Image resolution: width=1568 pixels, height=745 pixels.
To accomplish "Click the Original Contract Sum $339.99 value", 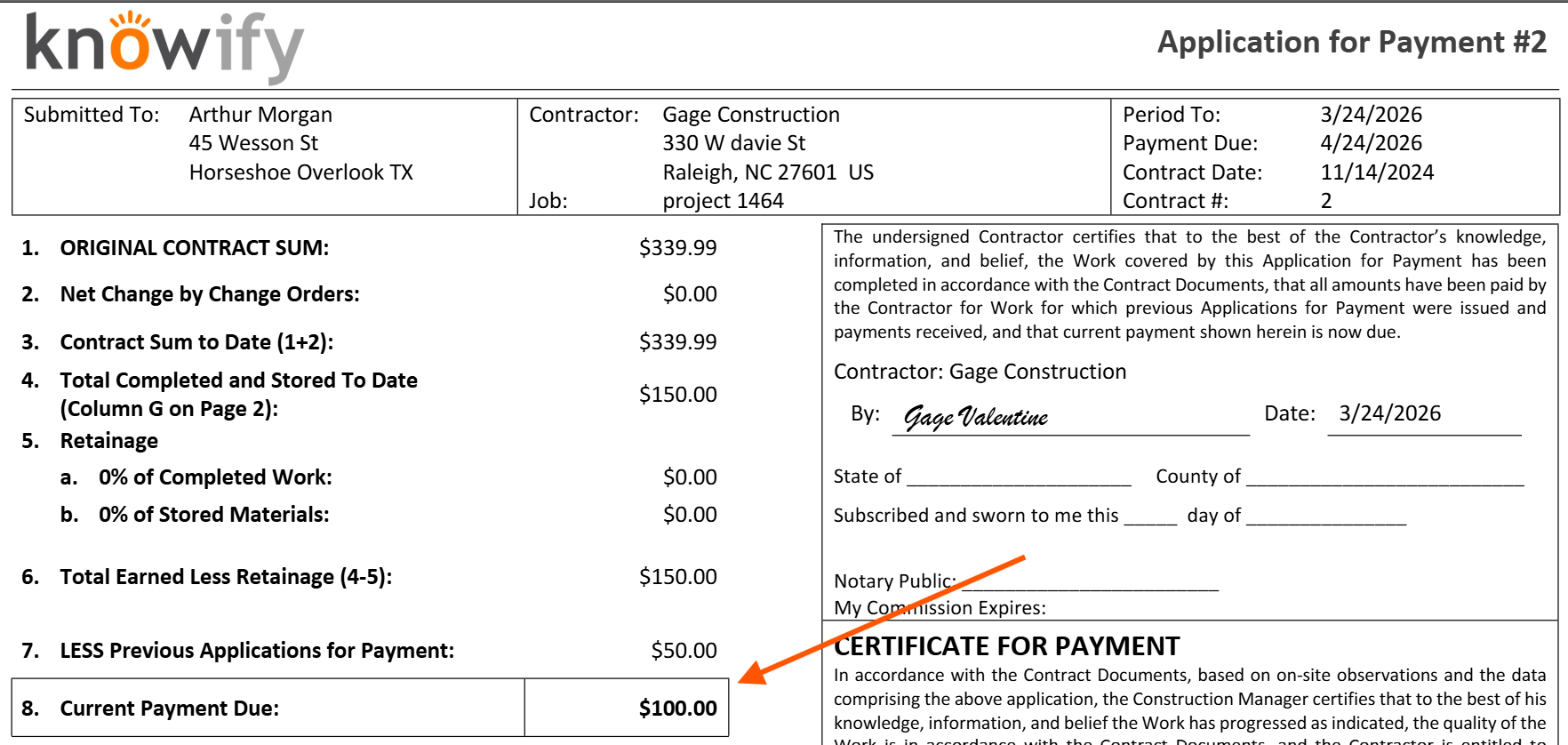I will pyautogui.click(x=677, y=248).
